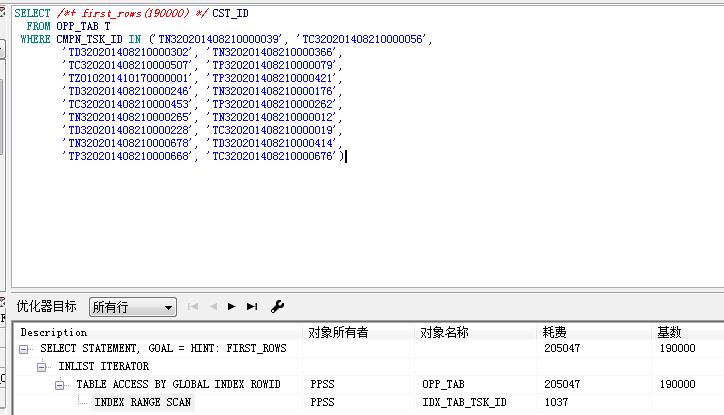Click CMPN_TSK_ID in the WHERE clause

pos(89,39)
